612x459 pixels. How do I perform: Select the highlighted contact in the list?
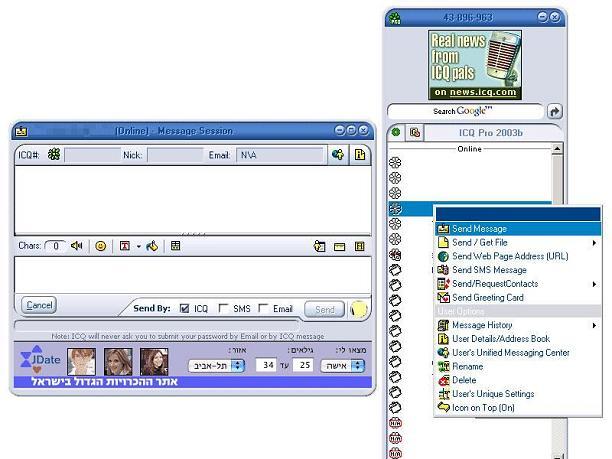[411, 208]
